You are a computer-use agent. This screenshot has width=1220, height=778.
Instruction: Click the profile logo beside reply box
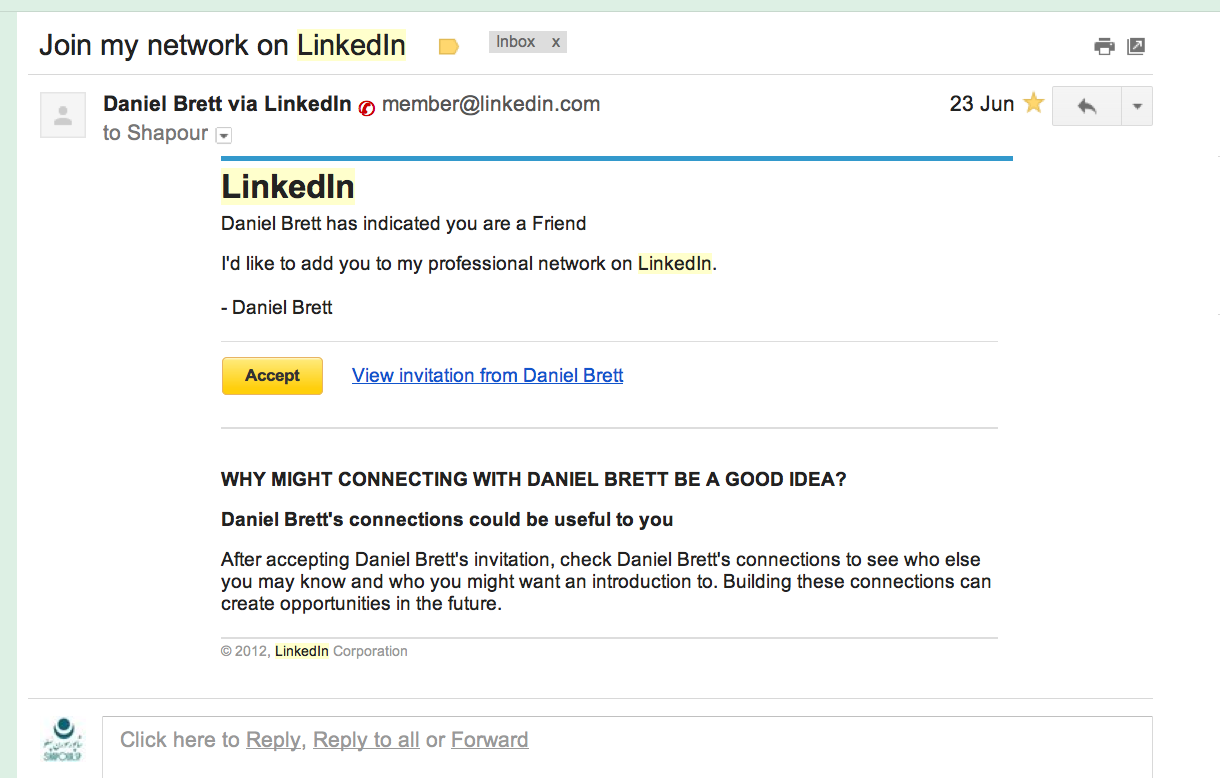click(x=63, y=740)
